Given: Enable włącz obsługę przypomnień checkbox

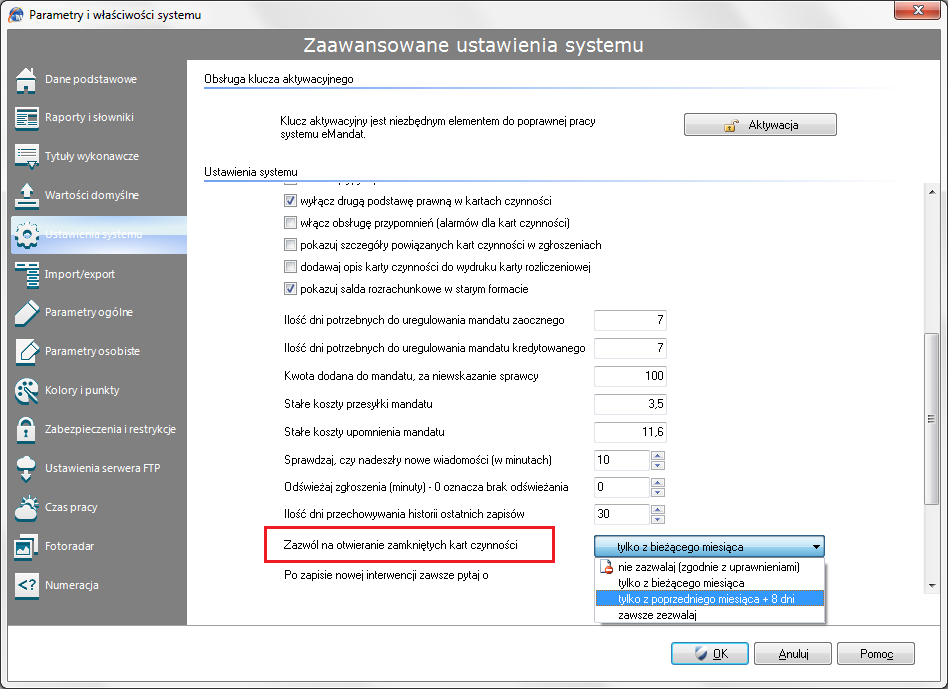Looking at the screenshot, I should (x=291, y=223).
